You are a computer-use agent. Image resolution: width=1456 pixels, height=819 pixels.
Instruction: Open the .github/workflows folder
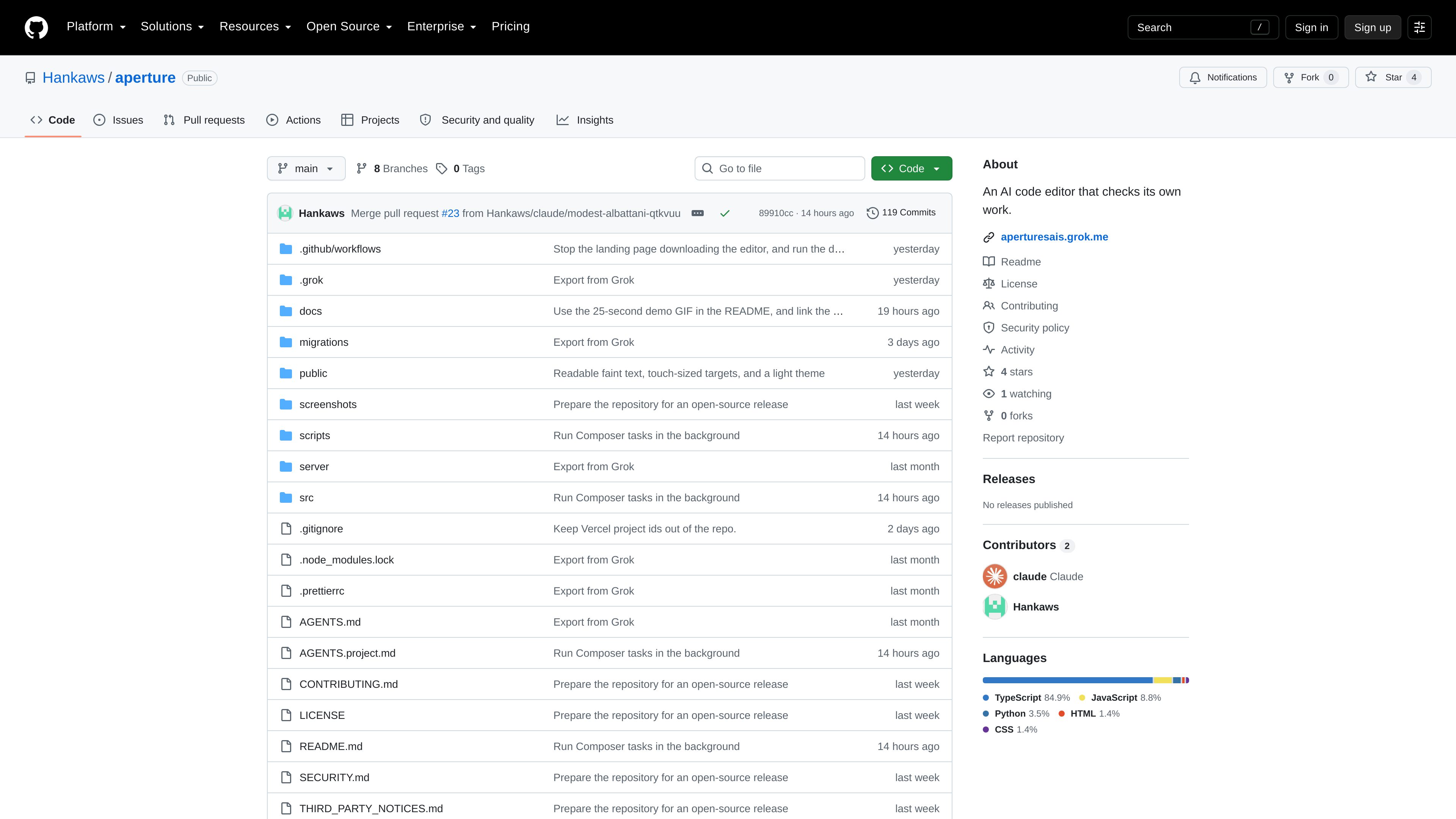(x=340, y=249)
